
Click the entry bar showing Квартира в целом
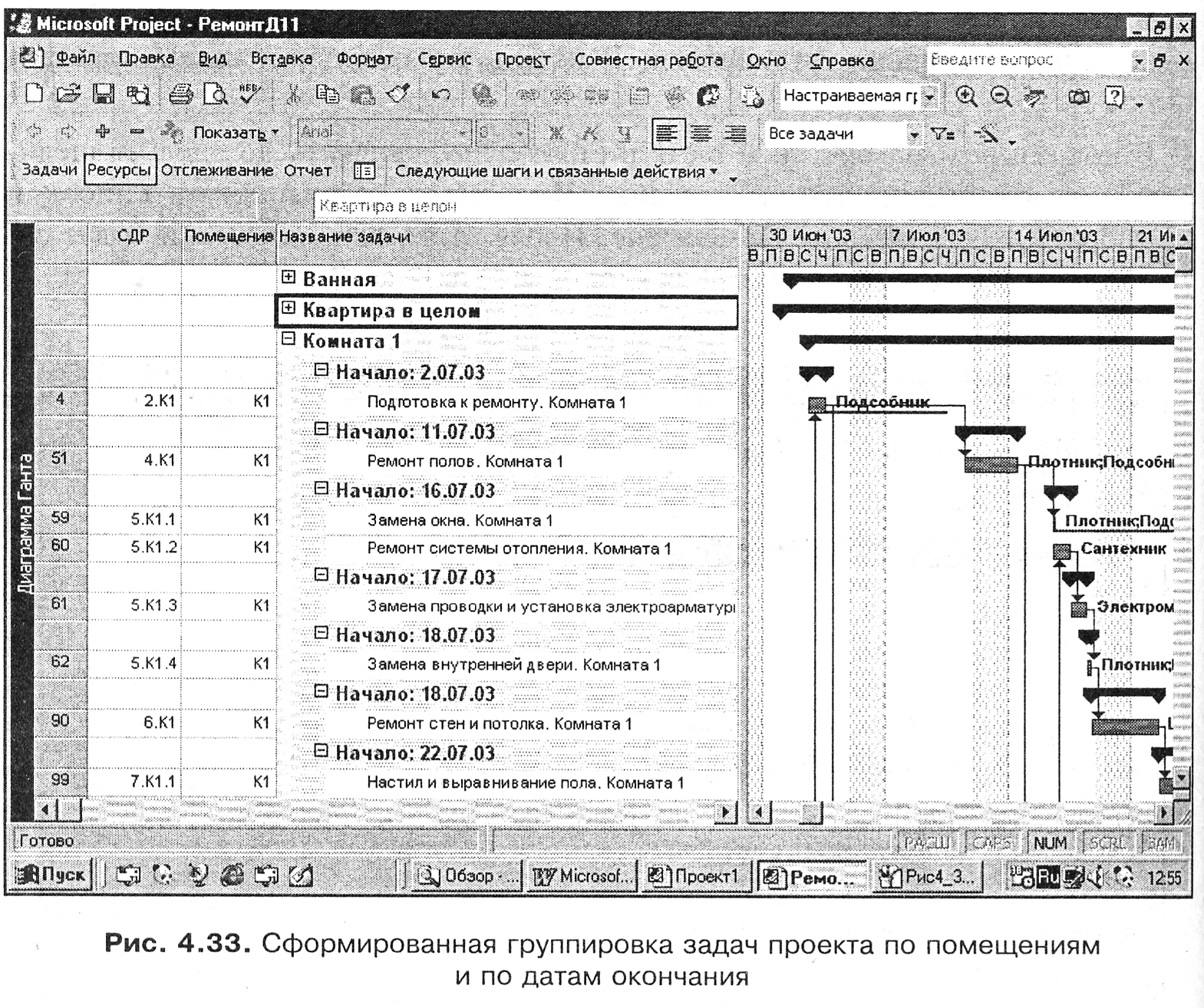[752, 206]
